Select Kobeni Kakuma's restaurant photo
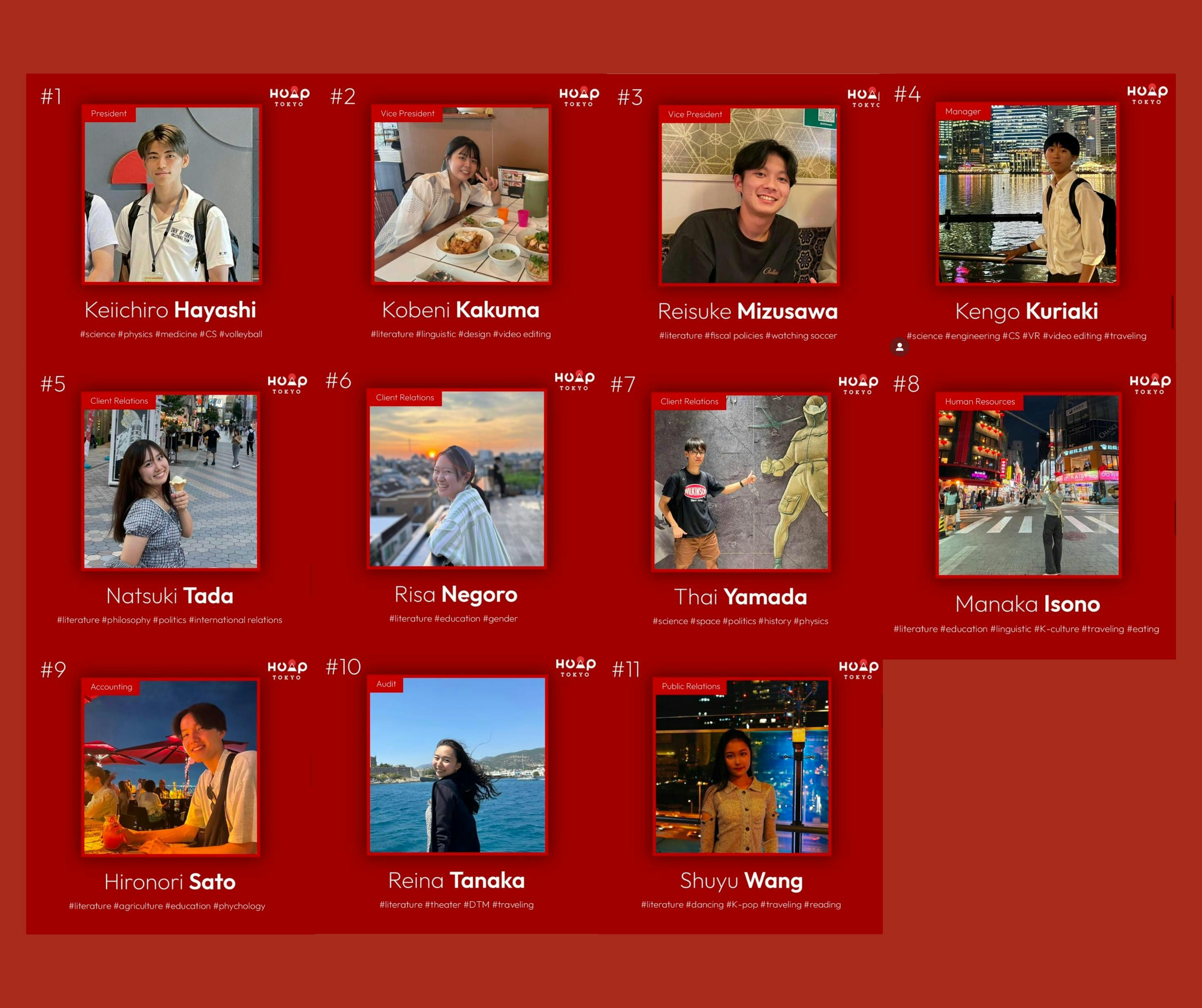This screenshot has height=1008, width=1202. tap(461, 195)
